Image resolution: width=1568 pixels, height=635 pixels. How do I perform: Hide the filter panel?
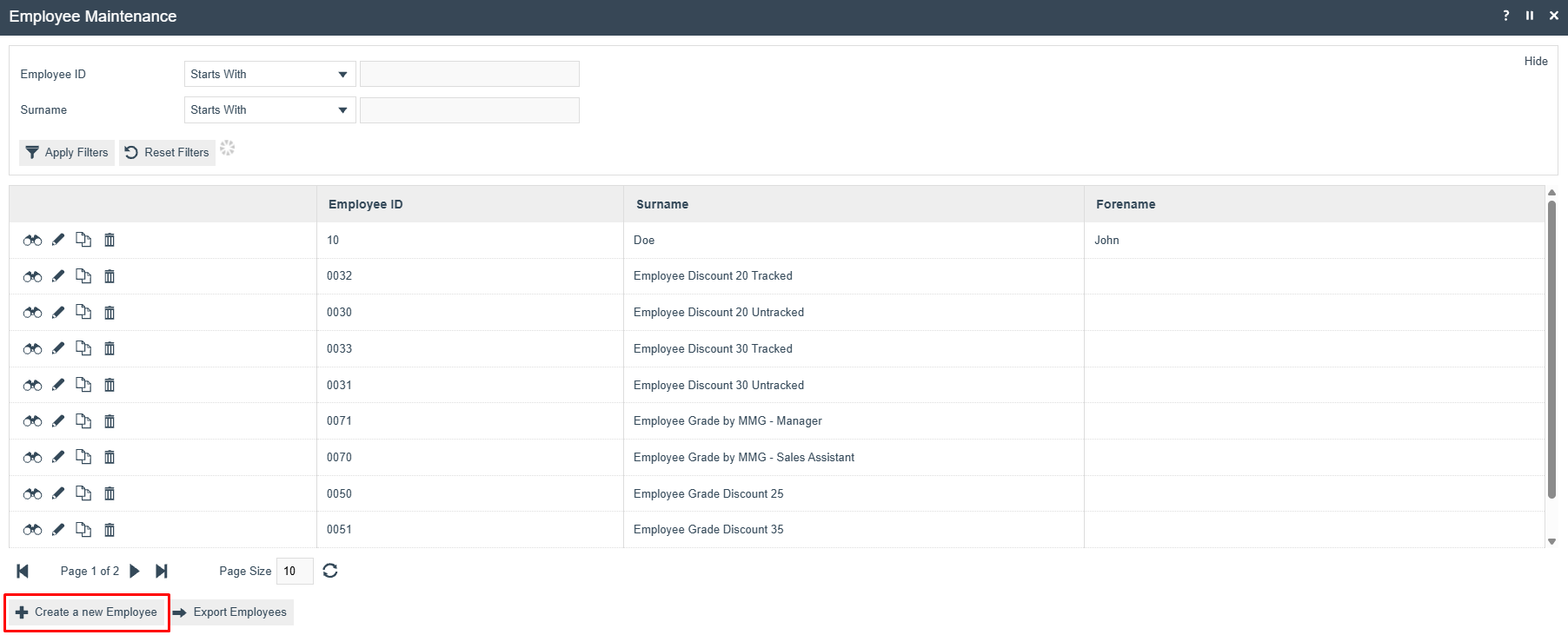pyautogui.click(x=1536, y=61)
